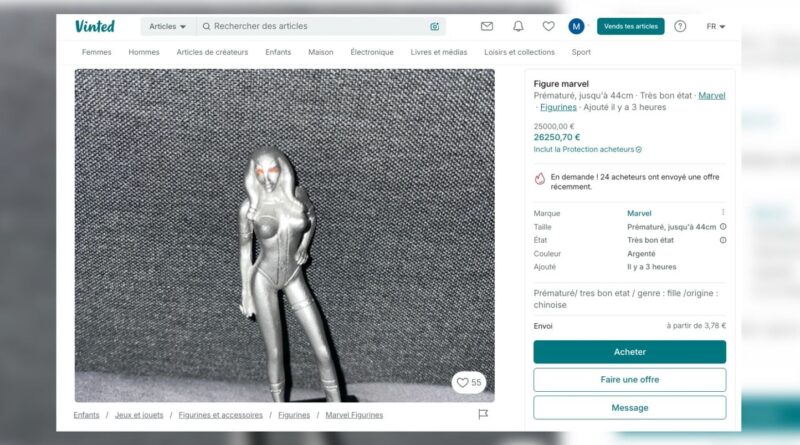The width and height of the screenshot is (800, 445).
Task: Open the M profile avatar menu
Action: (576, 26)
